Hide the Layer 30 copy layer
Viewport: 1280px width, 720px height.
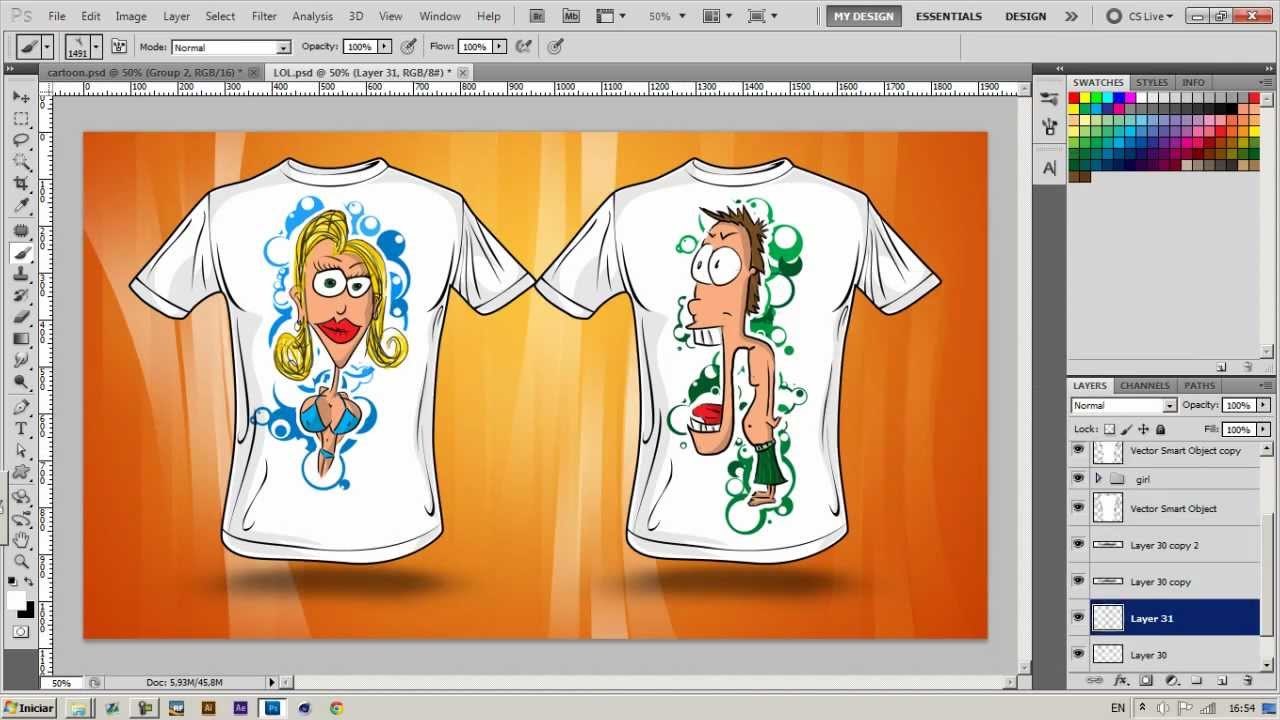coord(1078,581)
